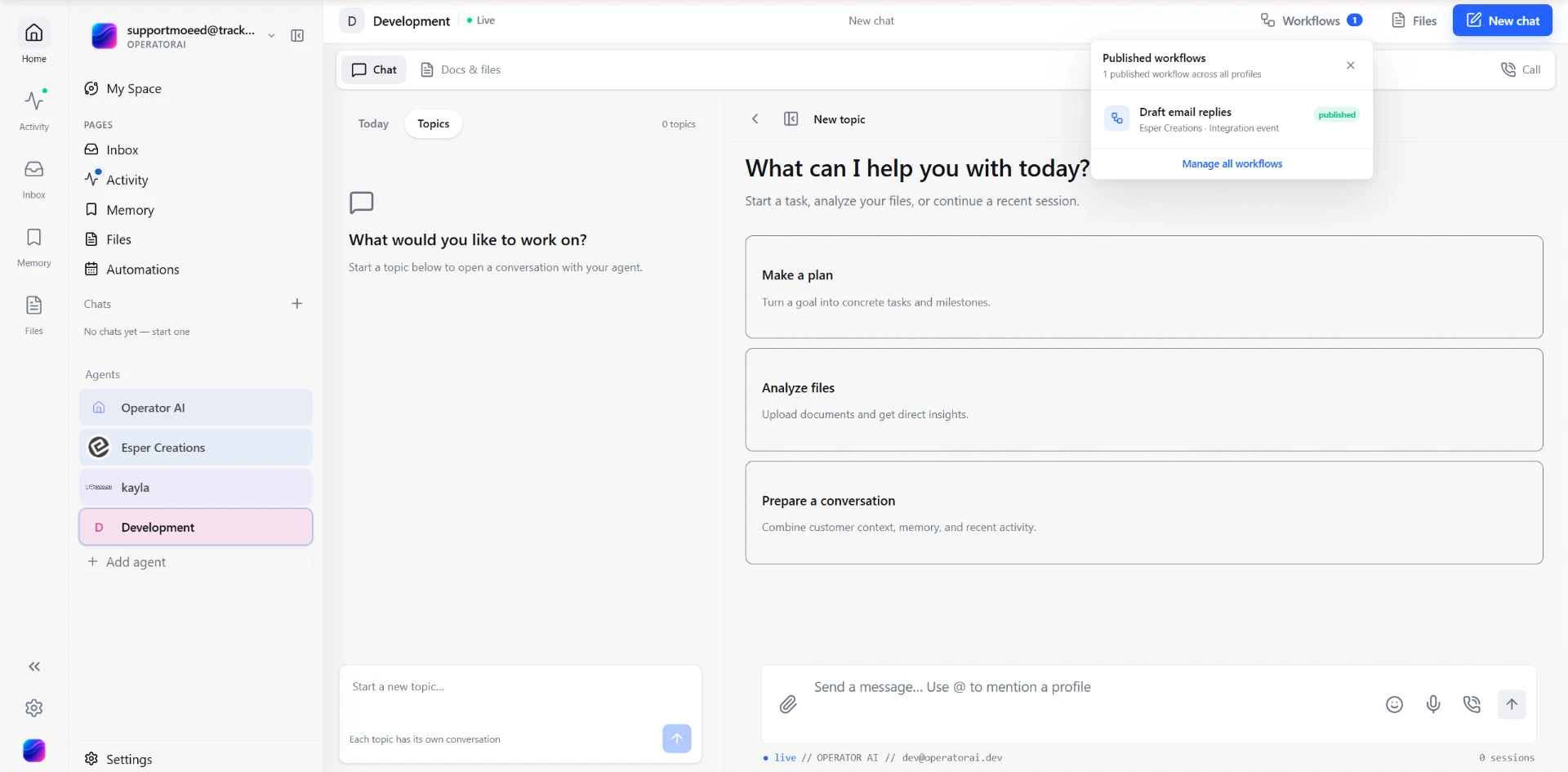Open Inbox in the left icon rail
This screenshot has width=1568, height=772.
click(33, 178)
